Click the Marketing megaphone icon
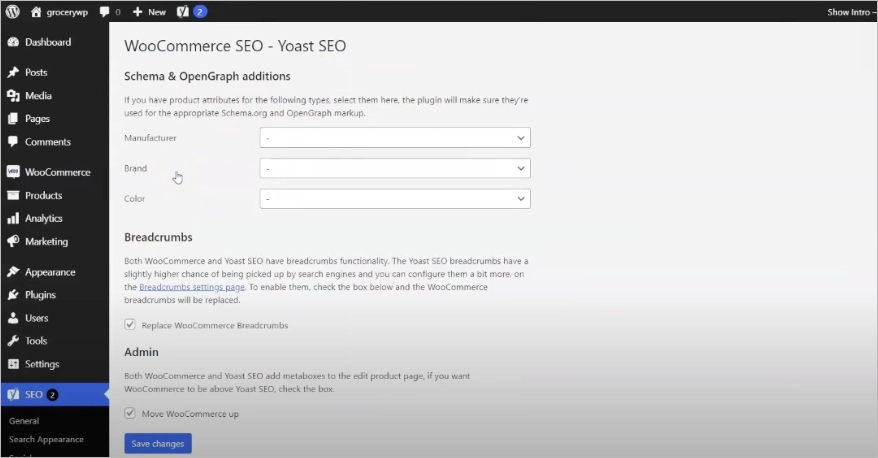The image size is (878, 458). coord(13,241)
